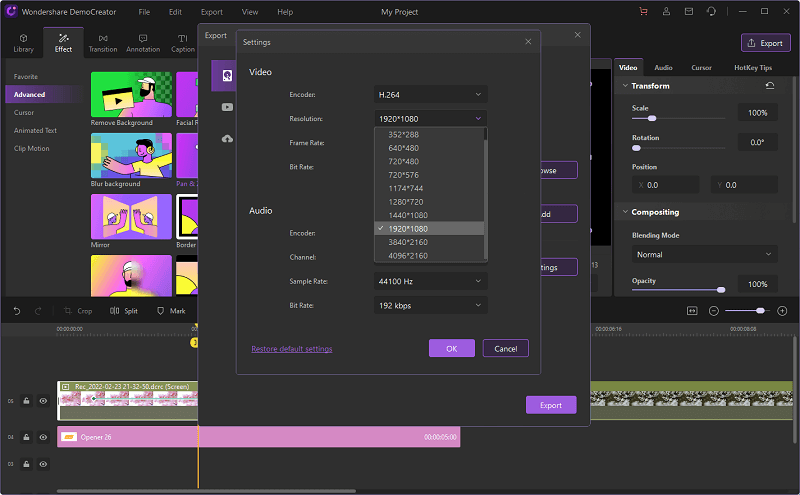The width and height of the screenshot is (800, 495).
Task: Open the View menu
Action: (250, 12)
